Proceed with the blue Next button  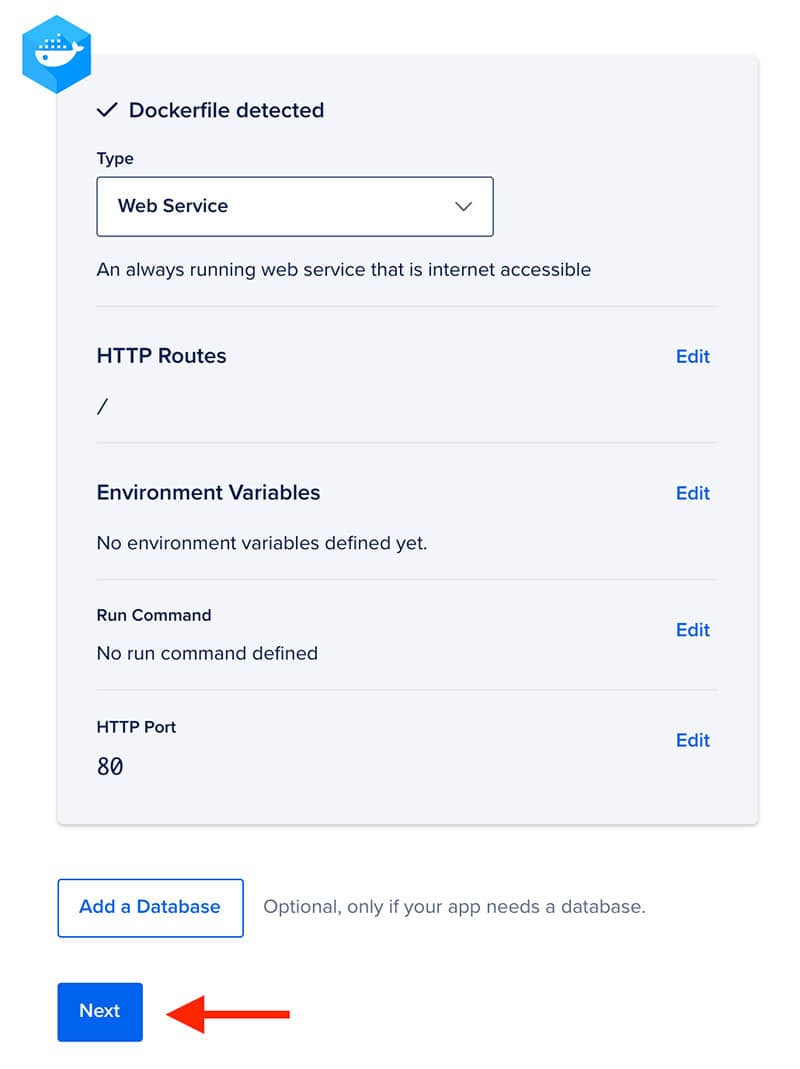[100, 1012]
